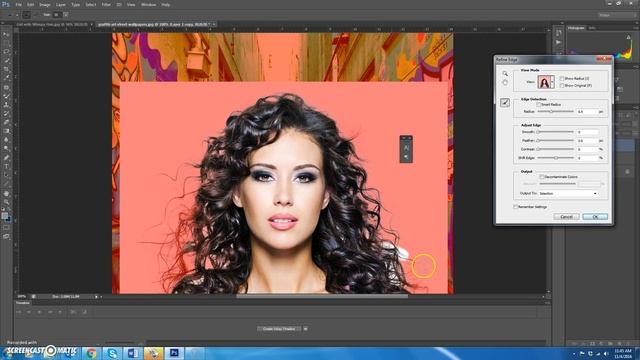Adjust the Feather slider
The height and width of the screenshot is (360, 640).
[x=556, y=140]
